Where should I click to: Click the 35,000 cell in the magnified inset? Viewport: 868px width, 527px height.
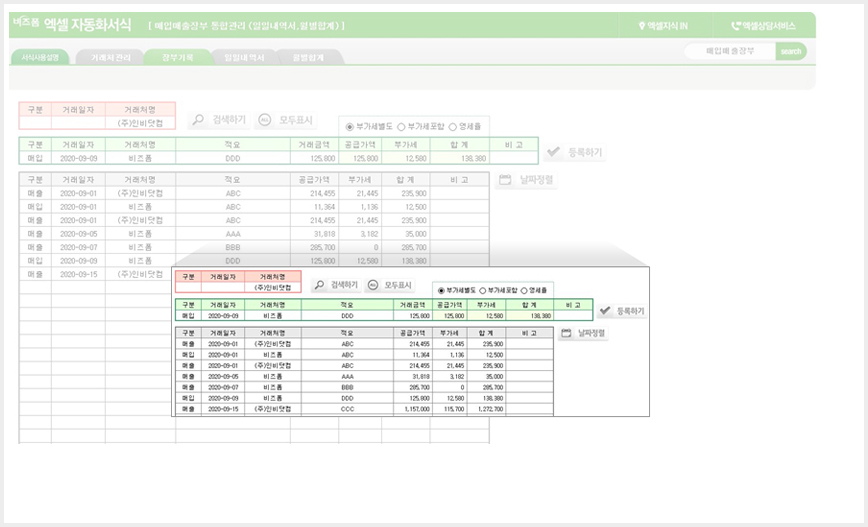pos(487,376)
